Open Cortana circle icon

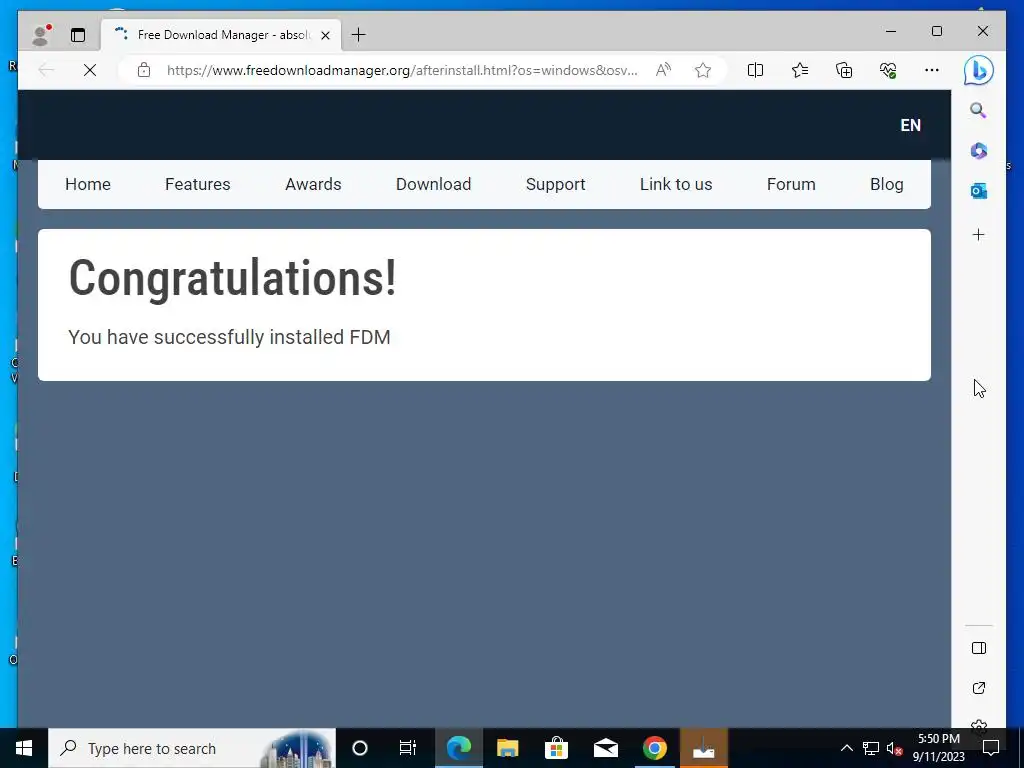[360, 748]
